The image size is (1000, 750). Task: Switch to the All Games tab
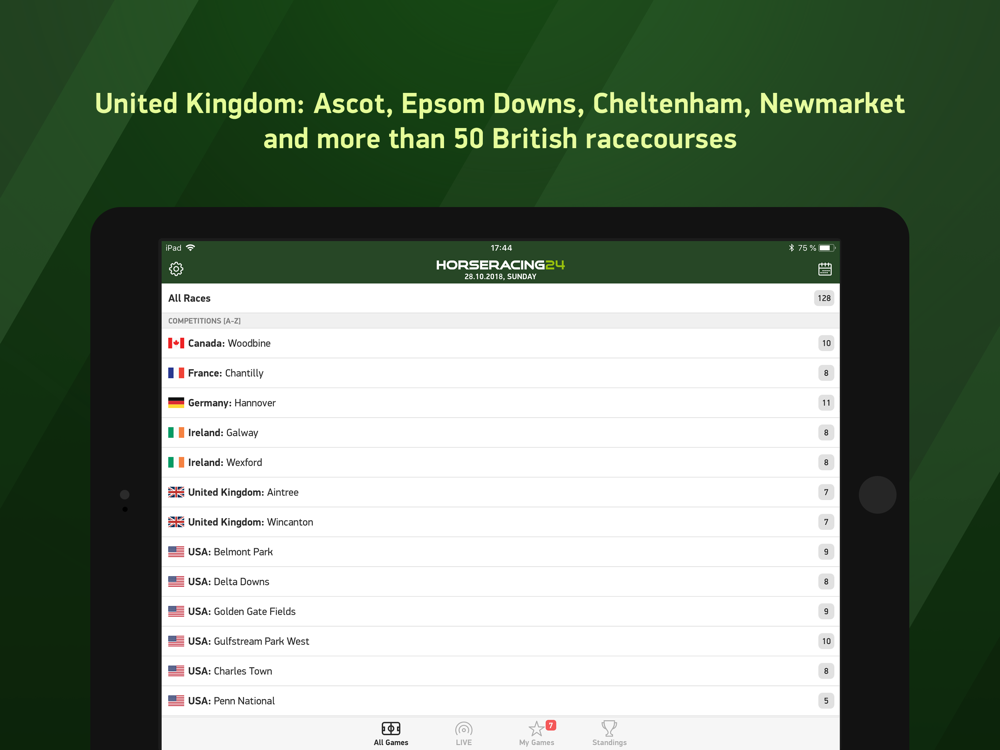click(x=391, y=733)
